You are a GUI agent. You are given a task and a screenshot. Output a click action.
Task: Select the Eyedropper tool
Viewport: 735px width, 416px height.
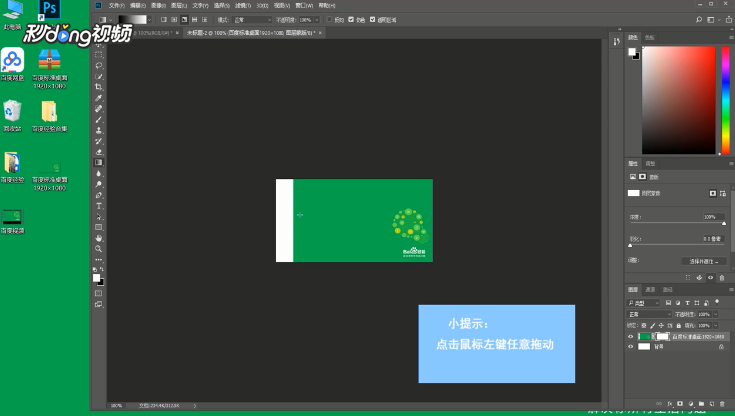pos(98,98)
